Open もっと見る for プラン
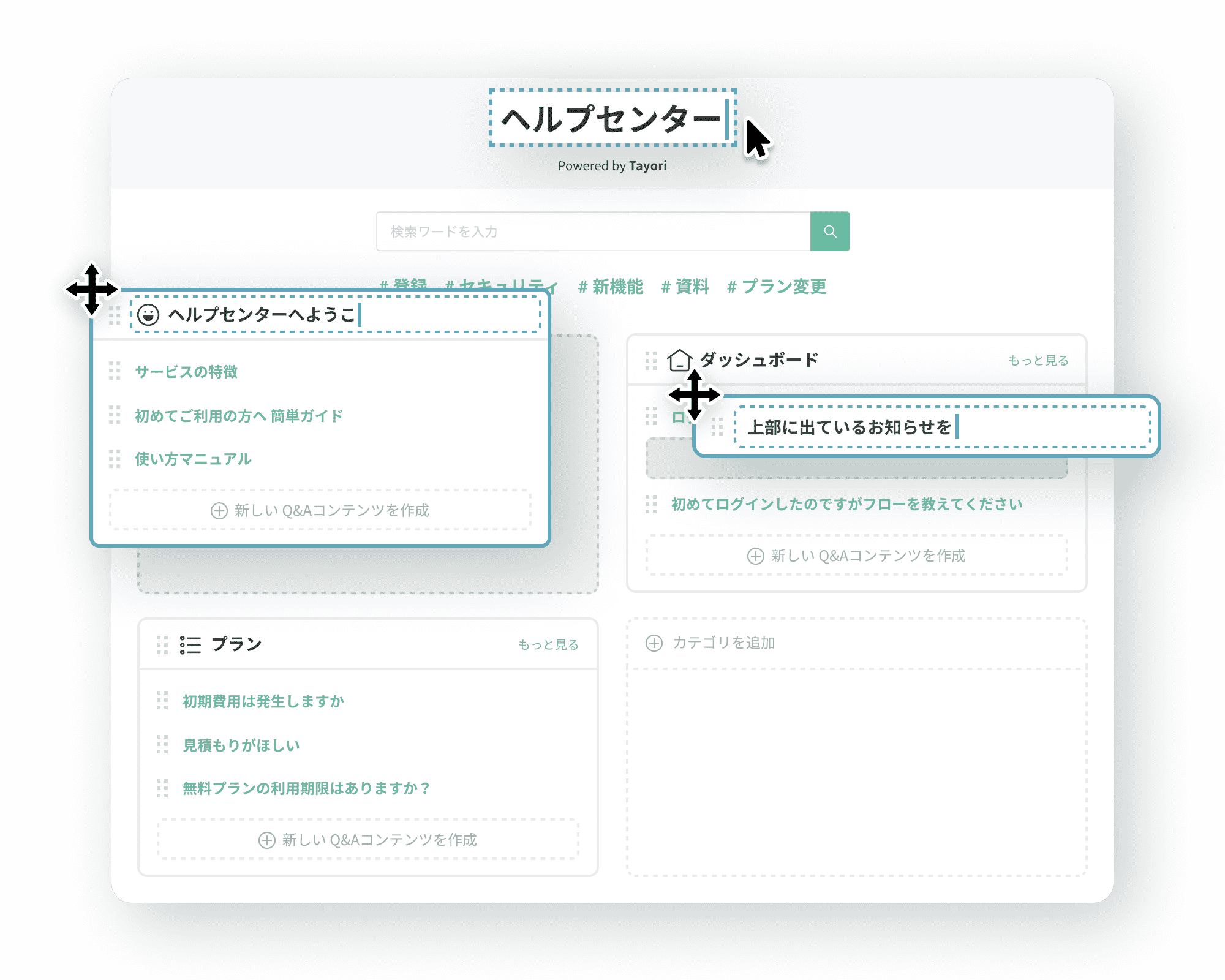The width and height of the screenshot is (1225, 980). coord(549,644)
